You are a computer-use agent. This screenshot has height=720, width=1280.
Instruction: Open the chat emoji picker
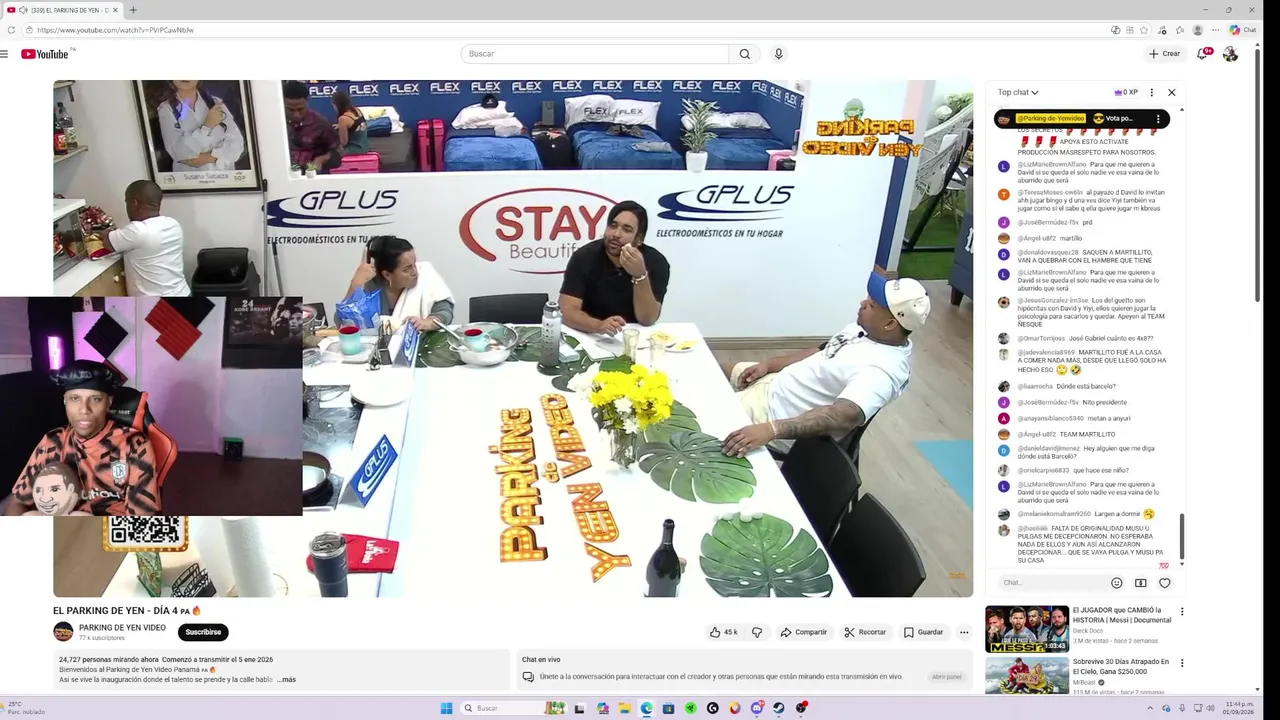click(x=1117, y=583)
